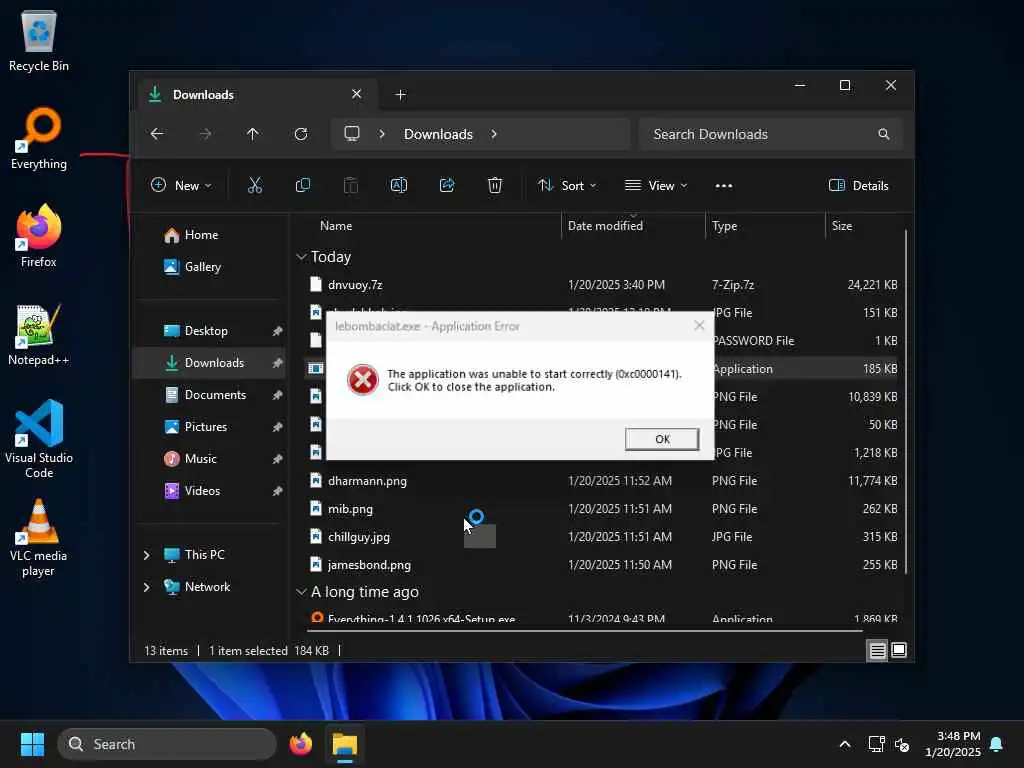
Task: Open VLC media player shortcut
Action: point(39,538)
